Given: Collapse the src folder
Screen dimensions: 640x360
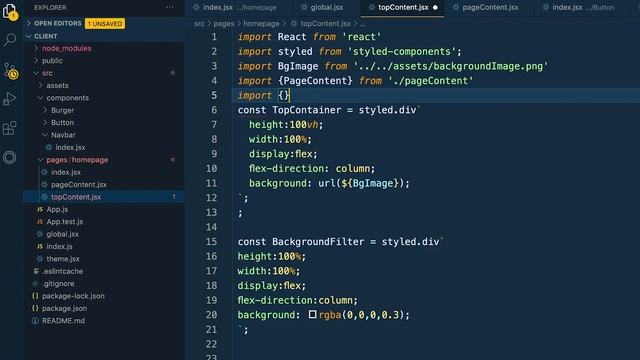Looking at the screenshot, I should [x=36, y=73].
